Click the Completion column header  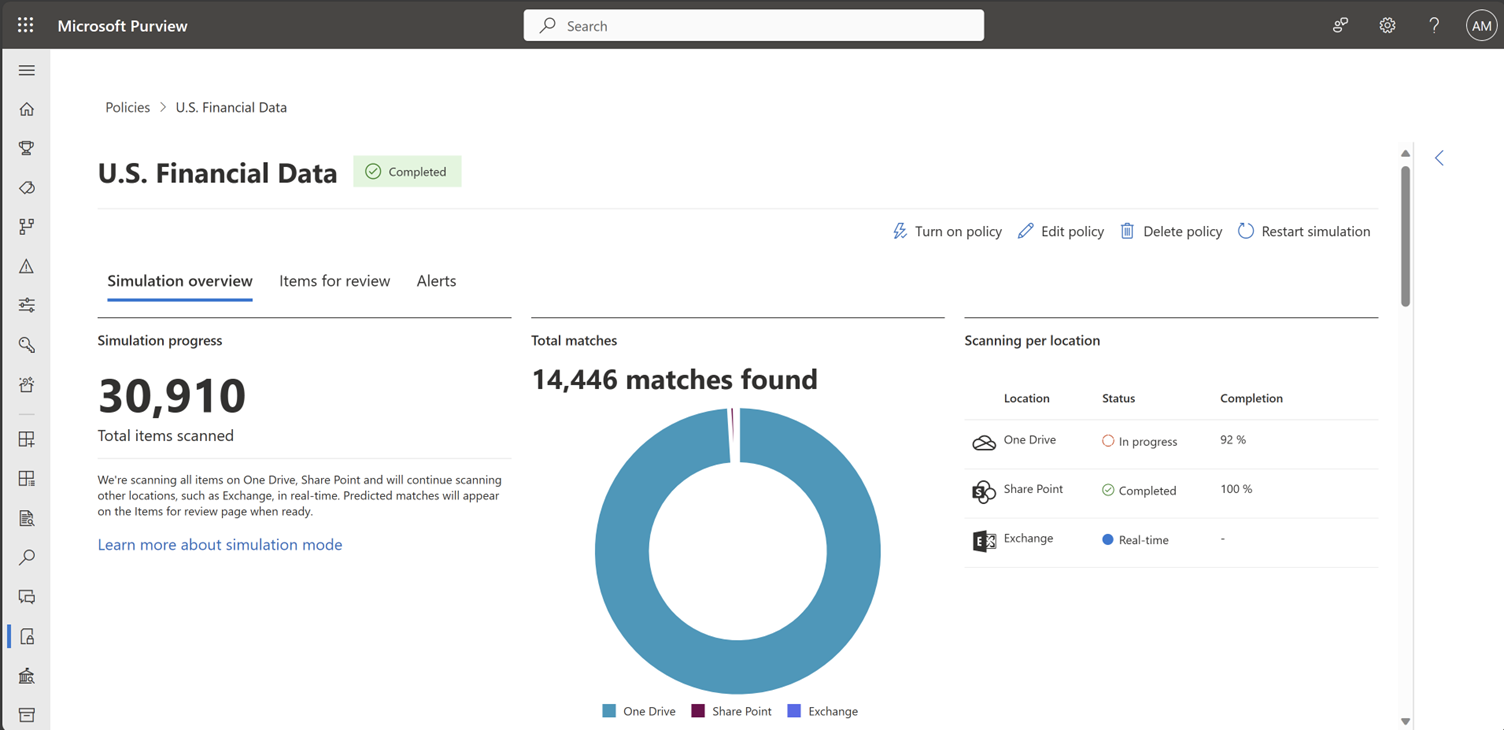click(x=1251, y=398)
